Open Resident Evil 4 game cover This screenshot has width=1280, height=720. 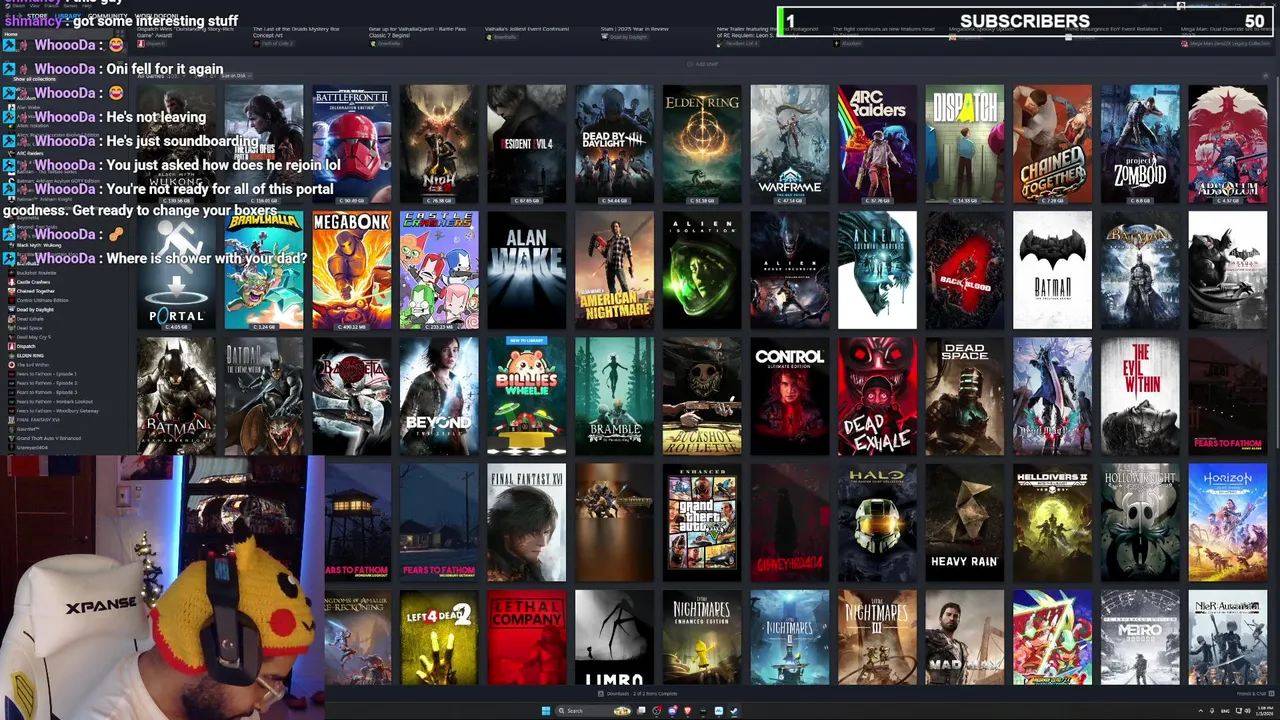(526, 144)
